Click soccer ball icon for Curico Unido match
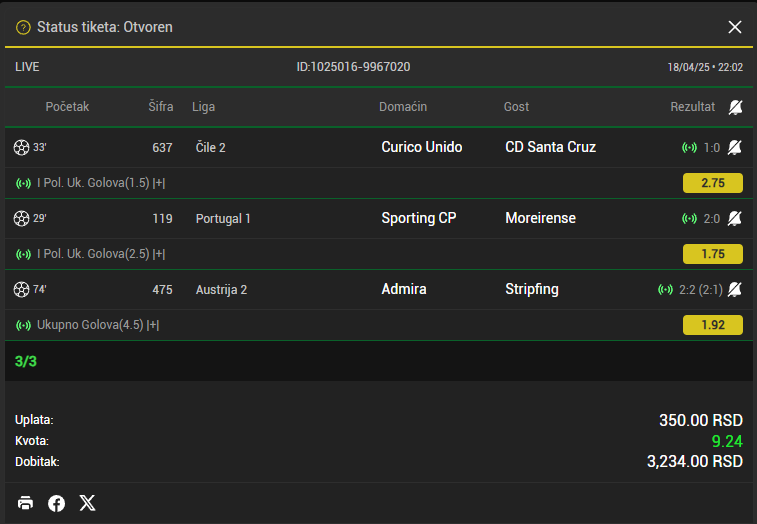The height and width of the screenshot is (524, 757). click(x=21, y=147)
